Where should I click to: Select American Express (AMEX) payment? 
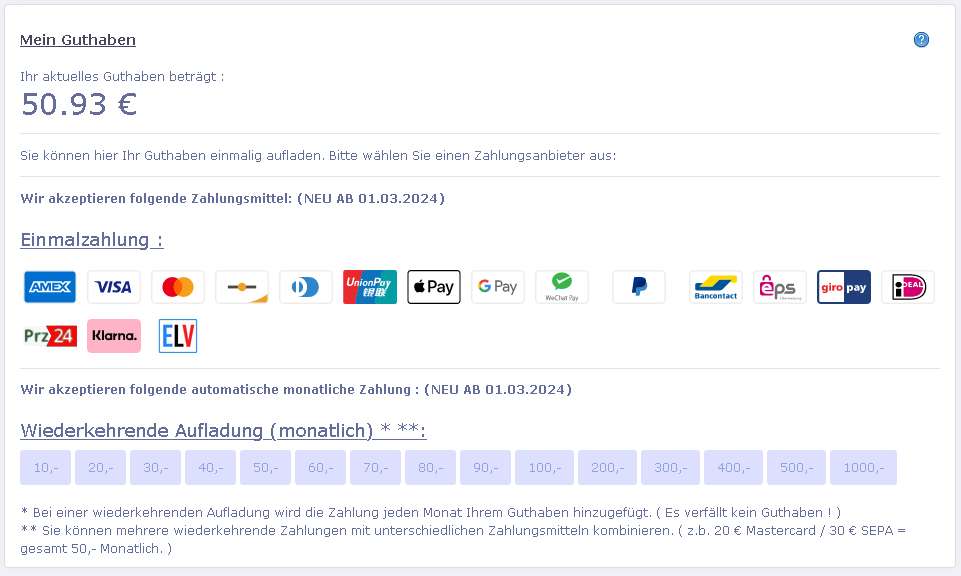pos(50,287)
